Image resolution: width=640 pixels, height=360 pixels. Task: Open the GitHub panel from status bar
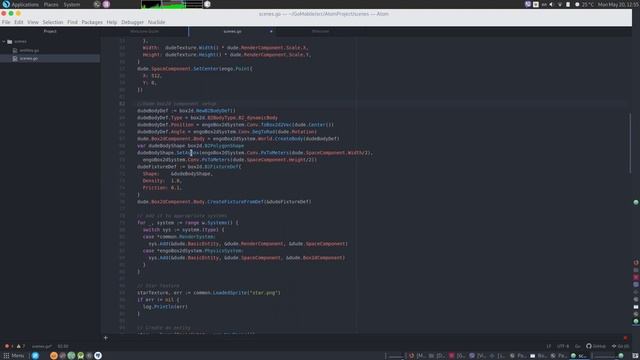click(596, 346)
